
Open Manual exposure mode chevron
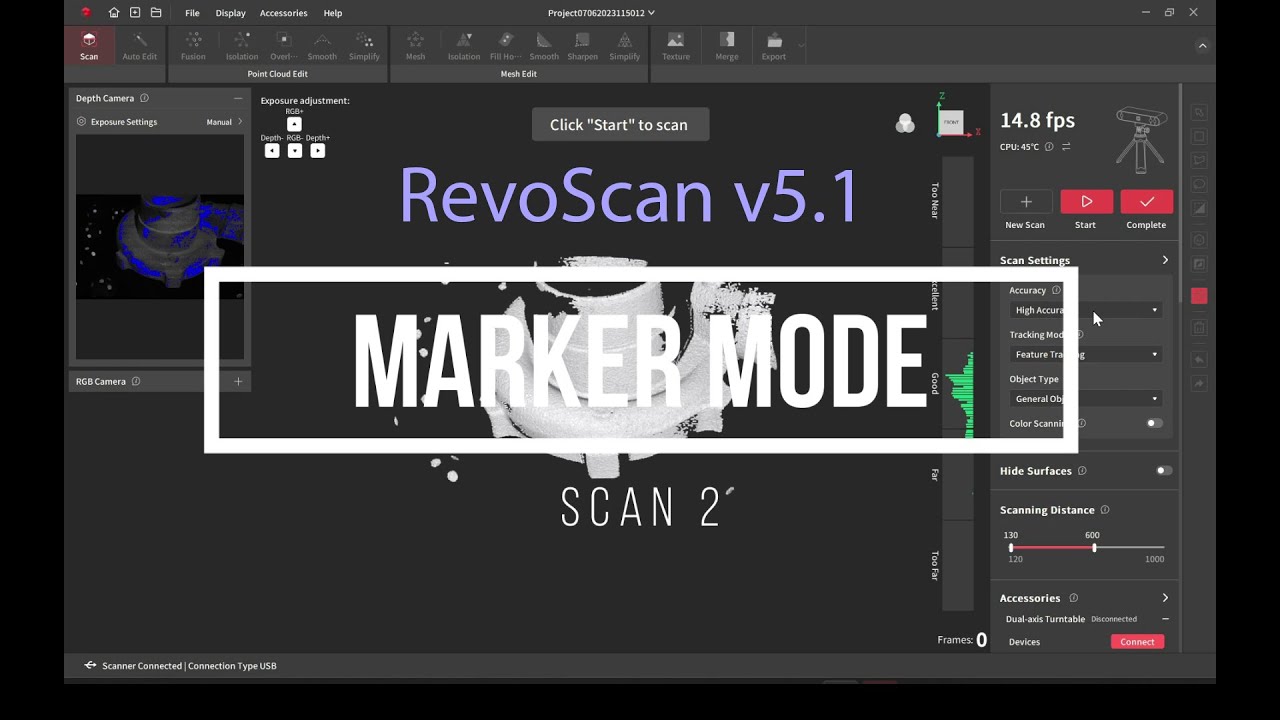240,122
